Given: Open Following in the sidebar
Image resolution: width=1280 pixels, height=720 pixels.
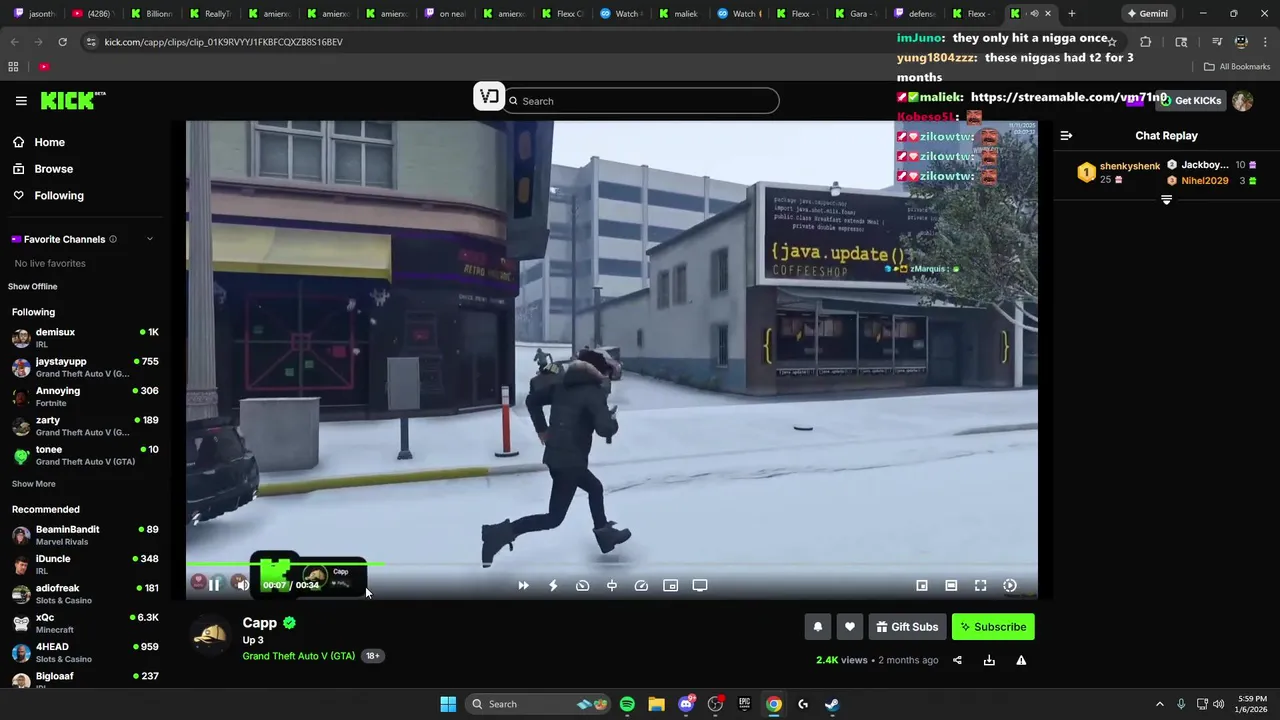Looking at the screenshot, I should pos(59,196).
